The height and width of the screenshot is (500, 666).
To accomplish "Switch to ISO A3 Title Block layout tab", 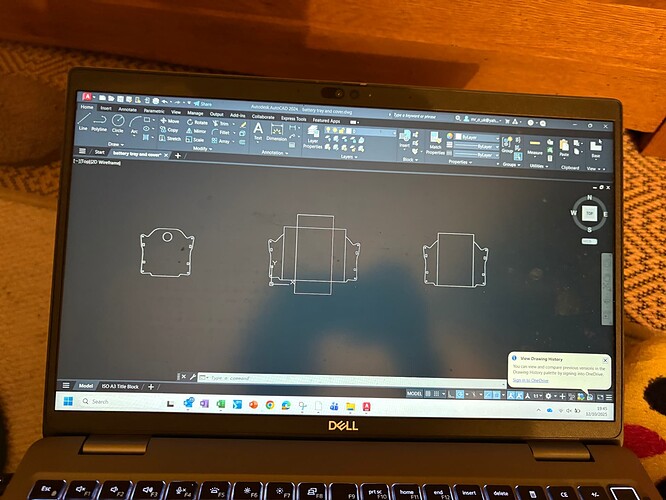I will (120, 385).
